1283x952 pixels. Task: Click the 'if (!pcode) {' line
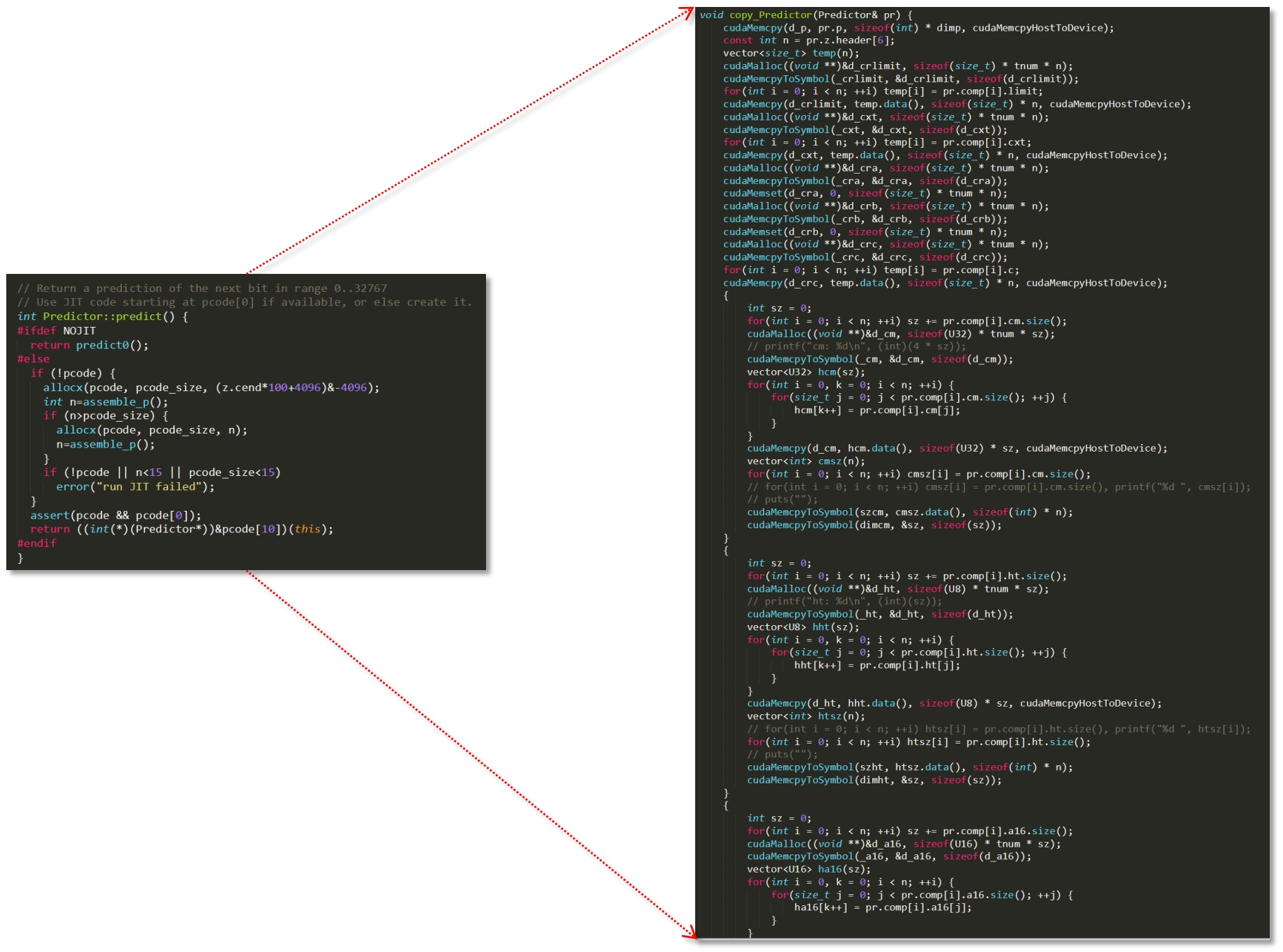coord(73,374)
